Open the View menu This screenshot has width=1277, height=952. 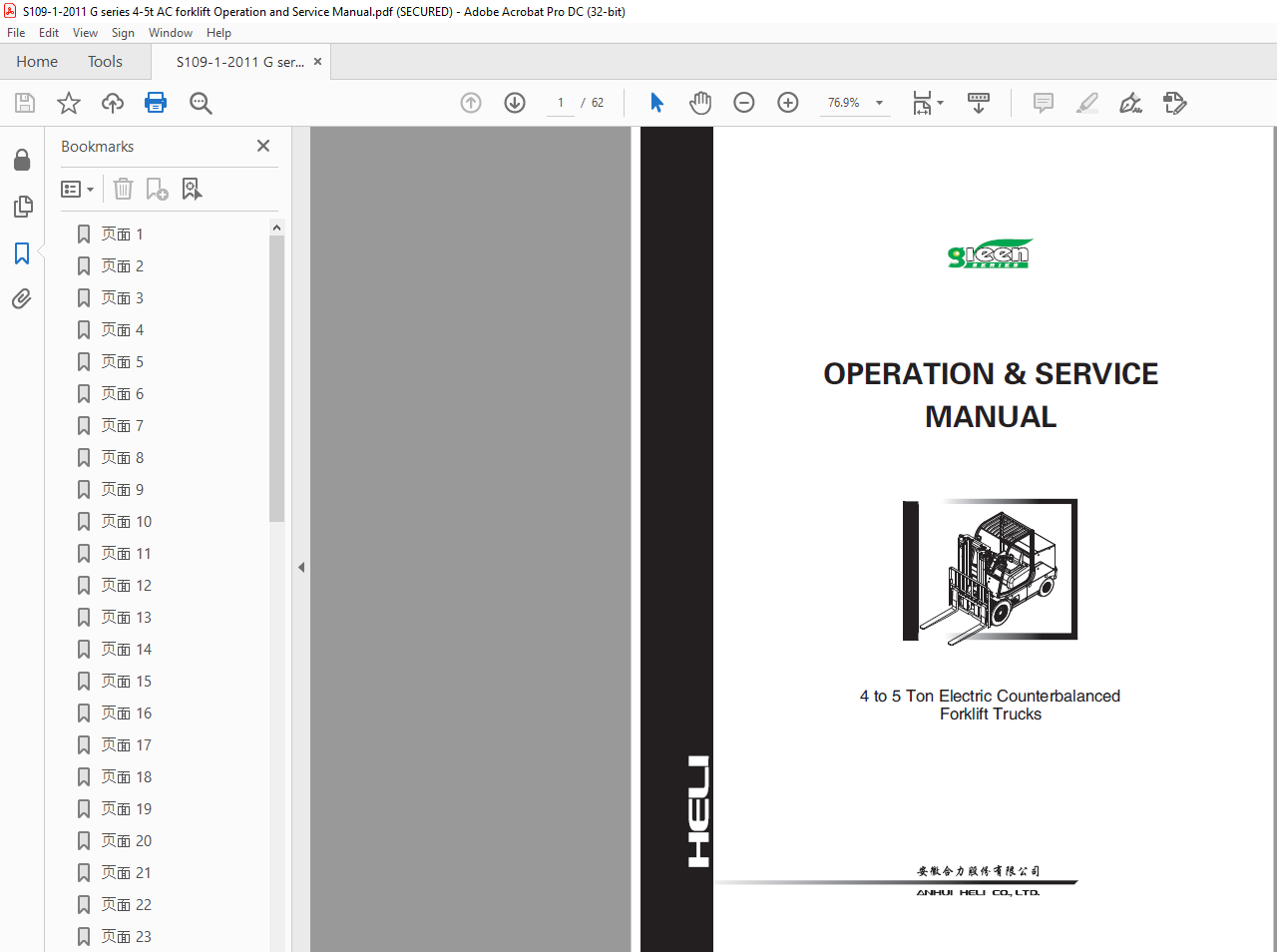coord(85,33)
